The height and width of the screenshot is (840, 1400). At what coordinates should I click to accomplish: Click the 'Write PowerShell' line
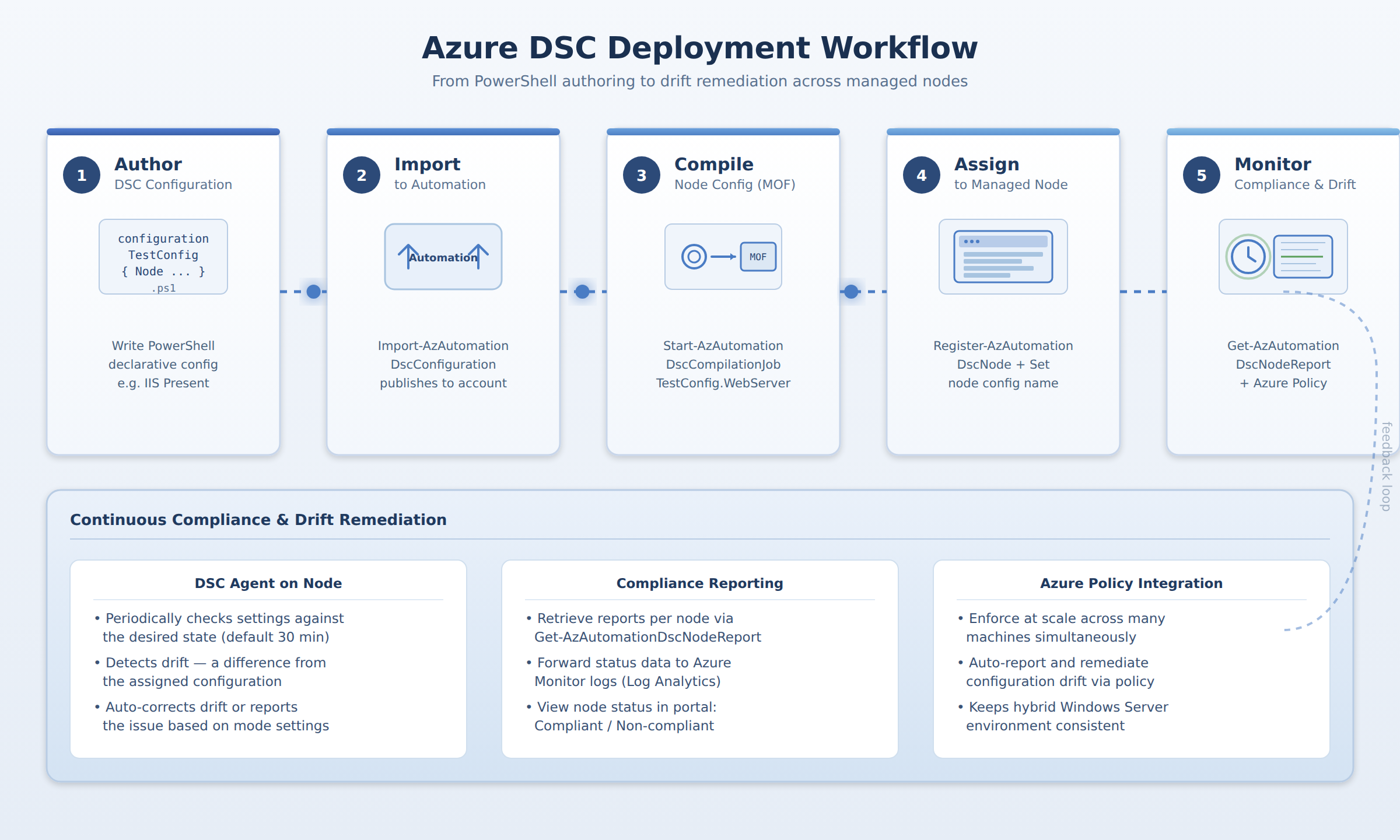163,346
